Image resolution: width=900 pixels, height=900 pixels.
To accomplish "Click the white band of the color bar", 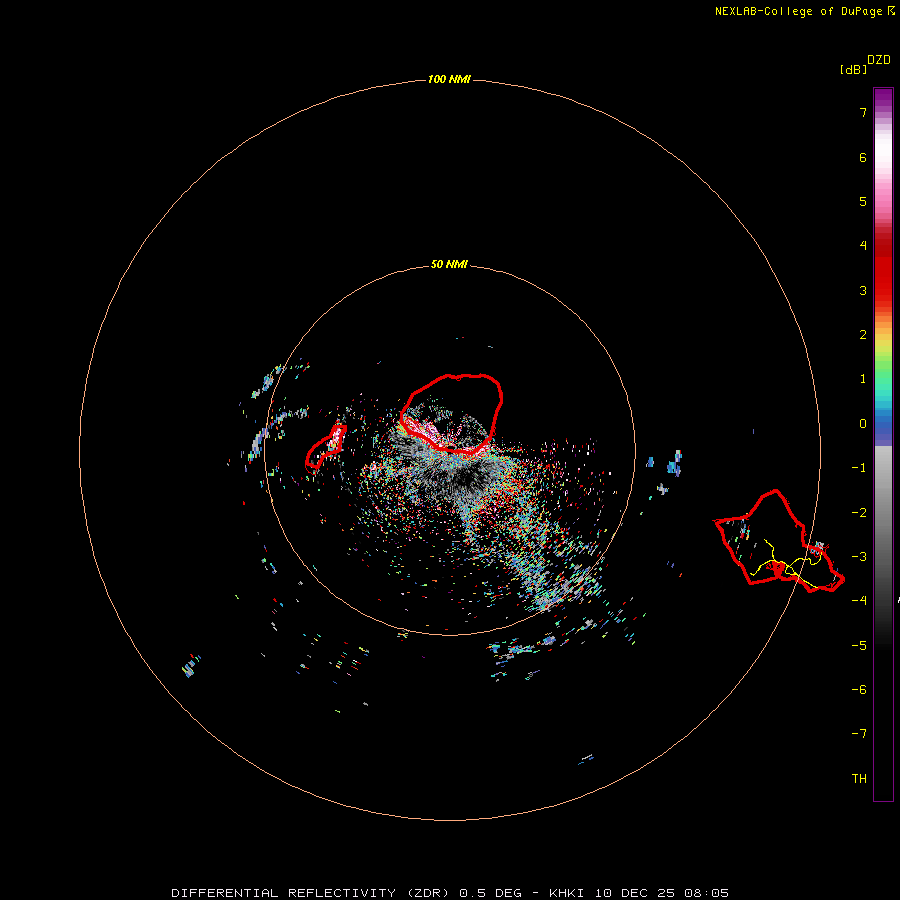I will tap(883, 150).
